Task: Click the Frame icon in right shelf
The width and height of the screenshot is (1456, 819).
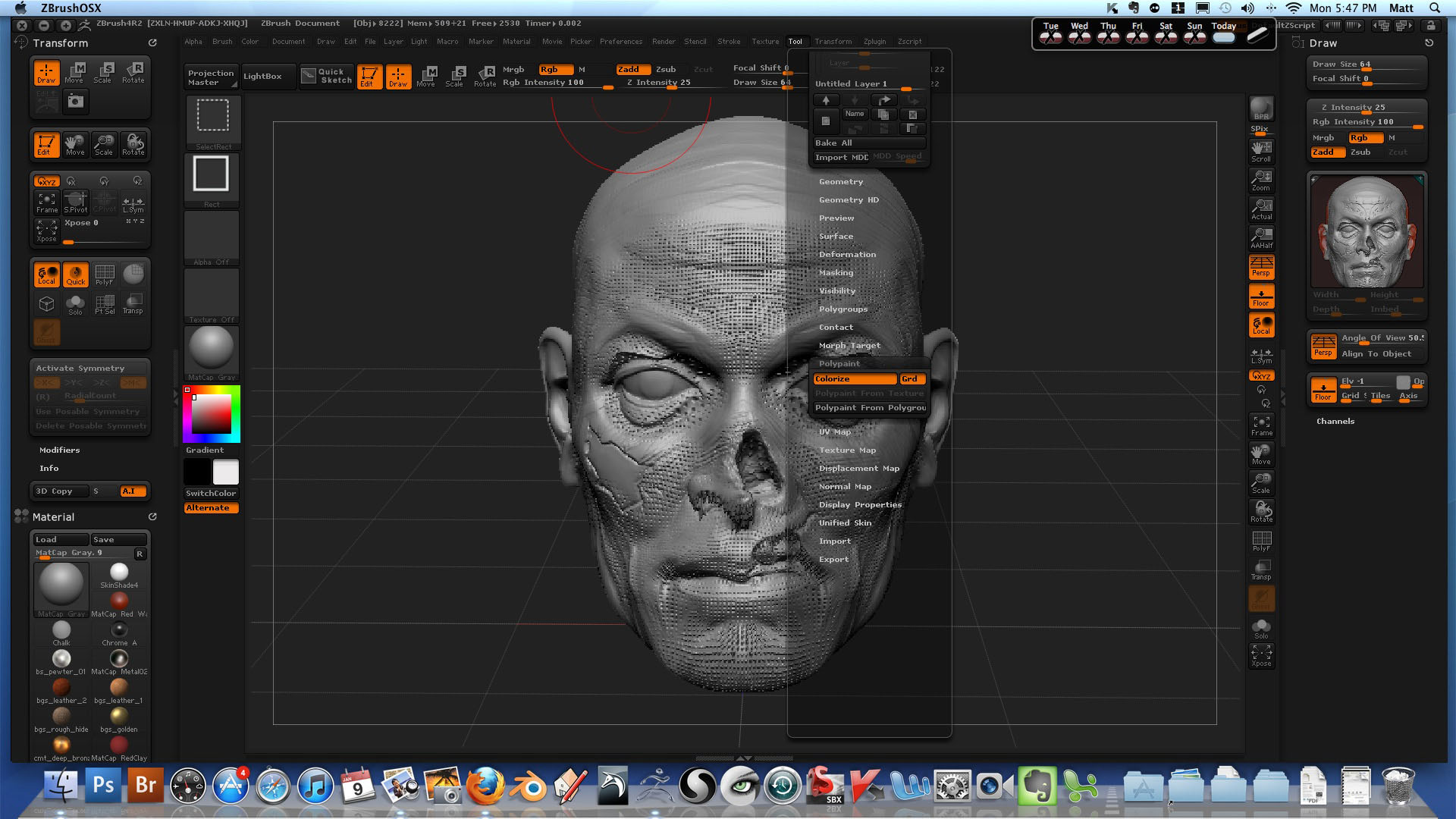Action: (1261, 425)
